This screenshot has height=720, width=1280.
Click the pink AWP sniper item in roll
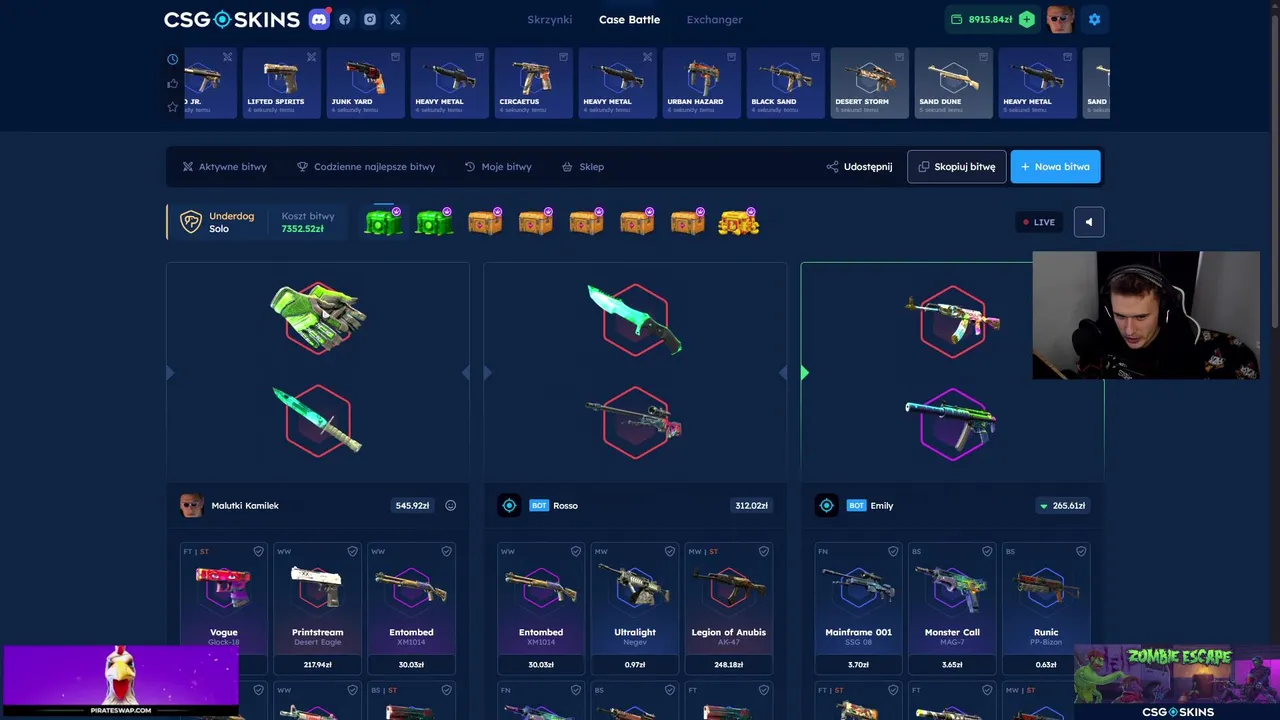coord(635,420)
